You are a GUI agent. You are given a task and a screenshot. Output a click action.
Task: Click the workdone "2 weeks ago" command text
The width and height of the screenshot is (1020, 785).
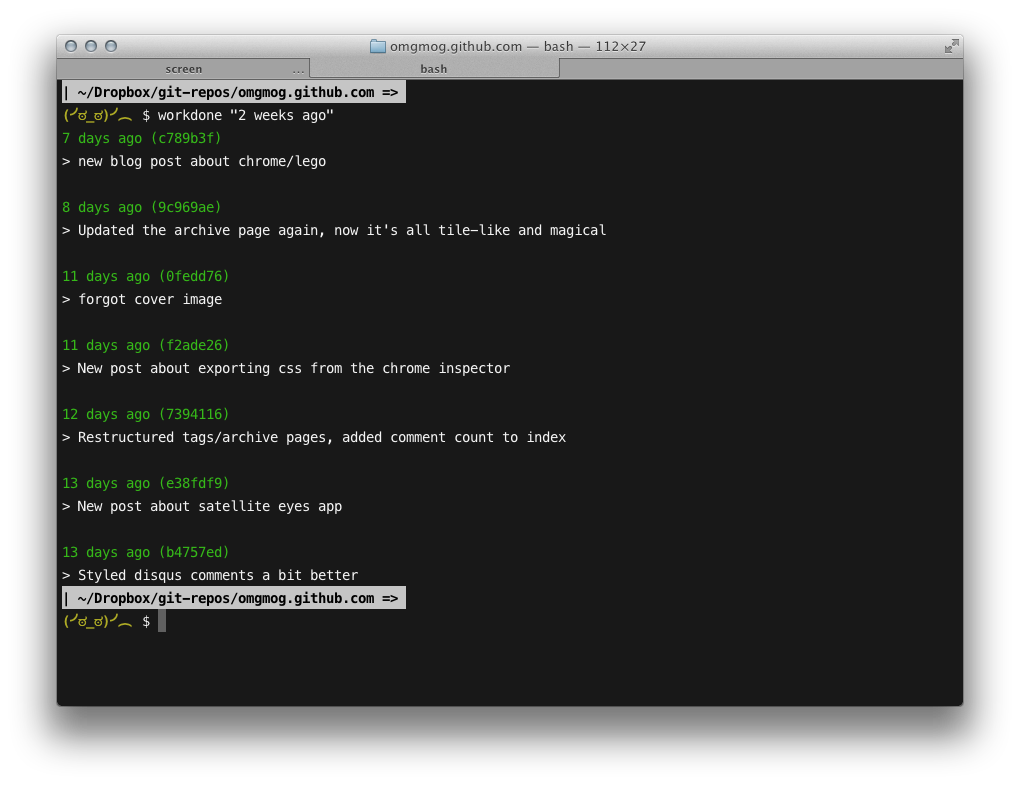(245, 115)
